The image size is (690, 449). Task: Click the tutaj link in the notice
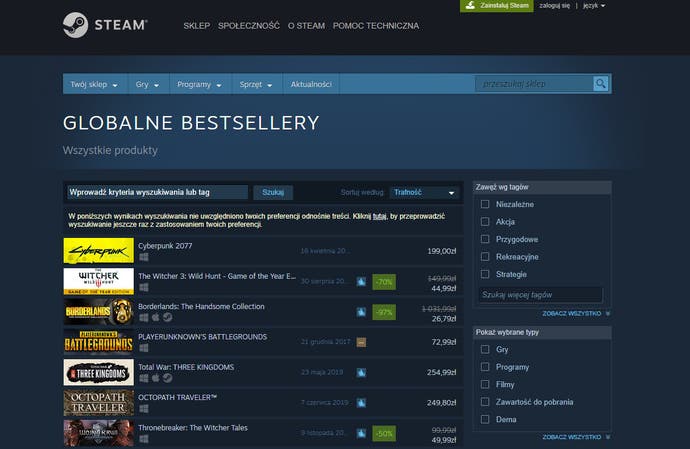click(x=379, y=216)
